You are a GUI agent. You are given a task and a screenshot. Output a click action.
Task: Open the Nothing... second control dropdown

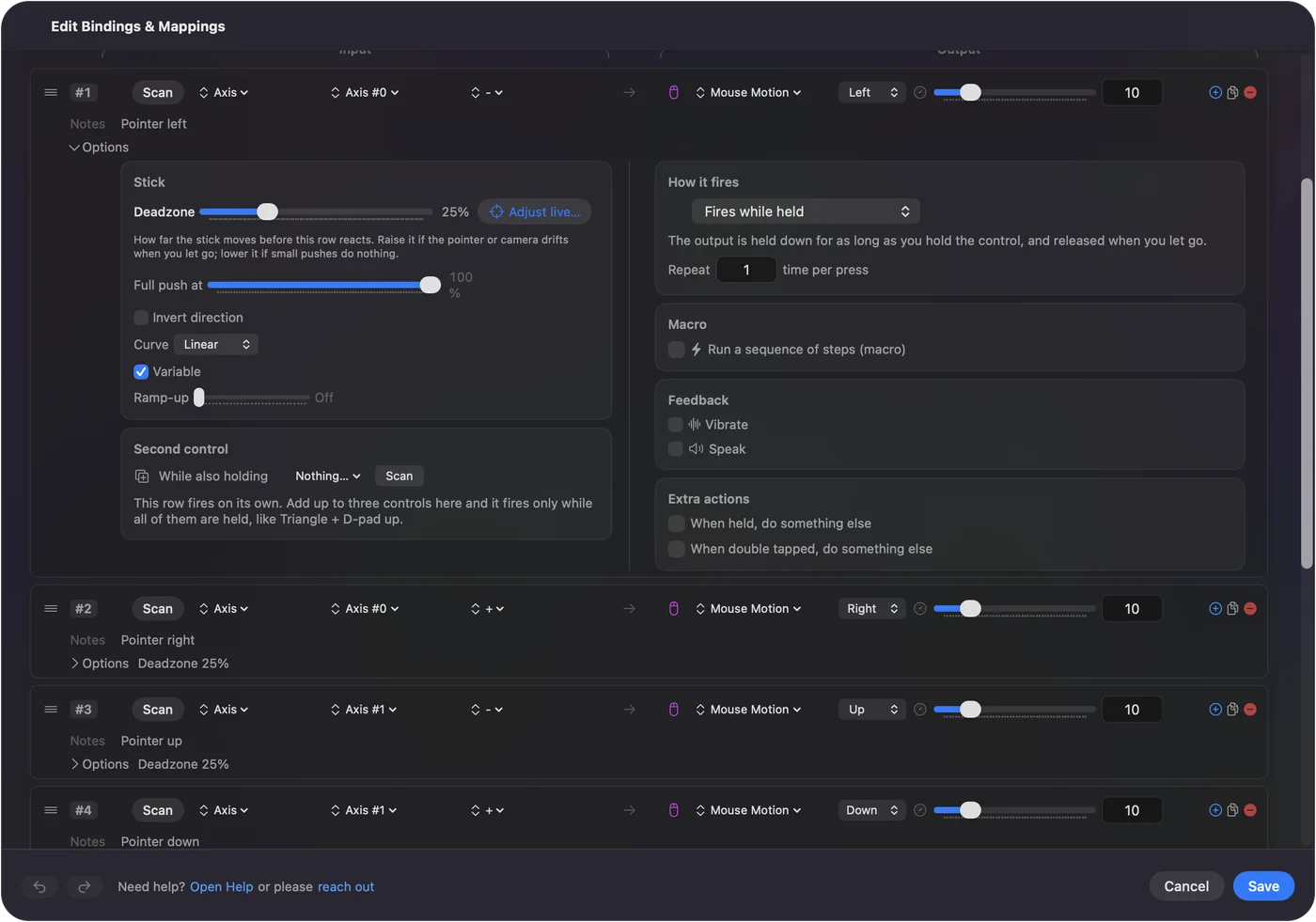point(328,477)
